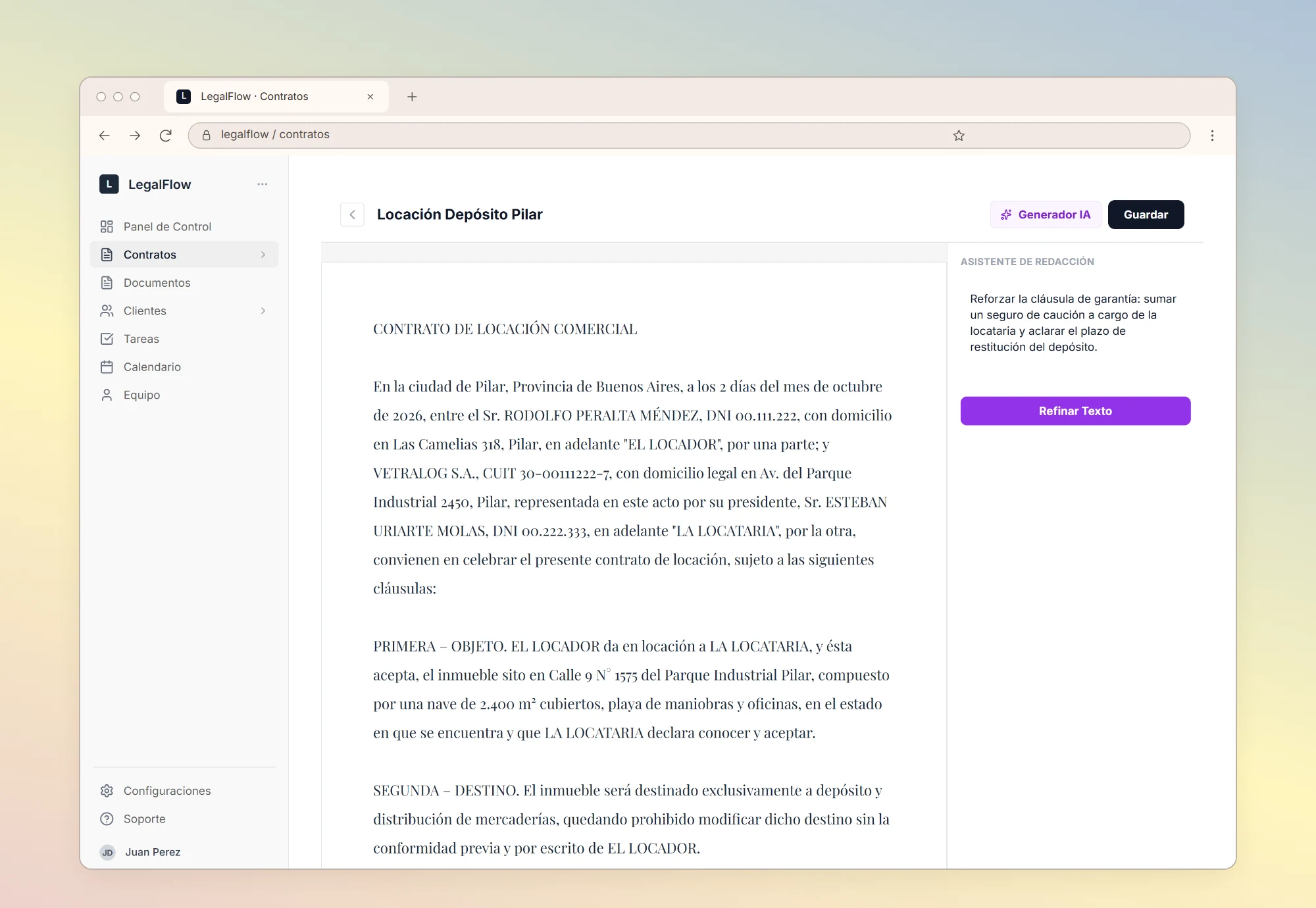This screenshot has height=908, width=1316.
Task: Click the LegalFlow logo icon in sidebar
Action: 109,184
